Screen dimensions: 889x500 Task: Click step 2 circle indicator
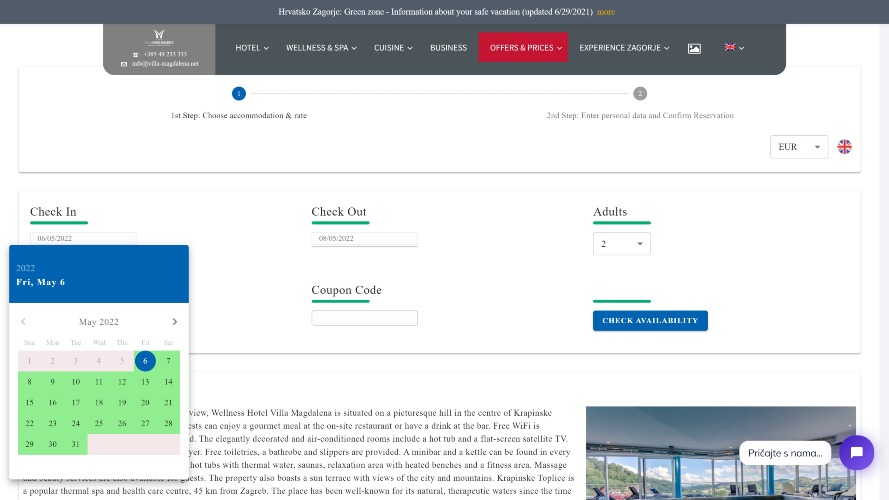click(x=640, y=94)
